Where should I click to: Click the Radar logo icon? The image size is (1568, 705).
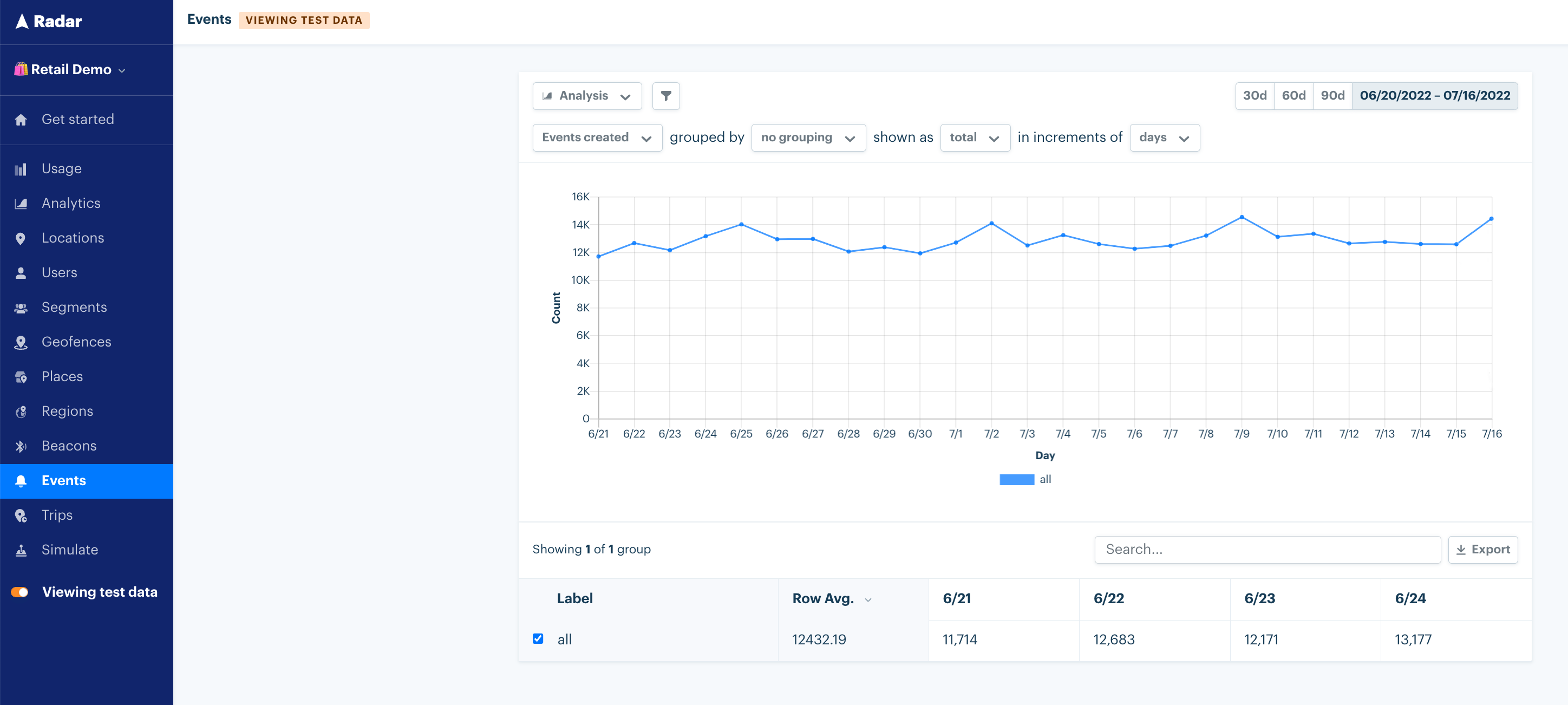[22, 21]
